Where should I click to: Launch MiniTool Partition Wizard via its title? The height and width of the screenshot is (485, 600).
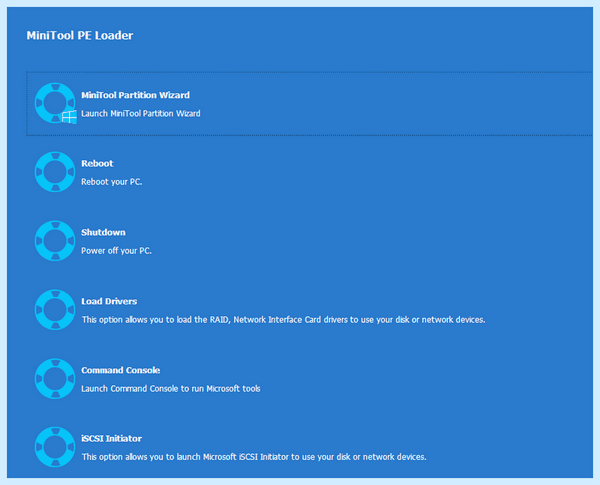(x=135, y=95)
